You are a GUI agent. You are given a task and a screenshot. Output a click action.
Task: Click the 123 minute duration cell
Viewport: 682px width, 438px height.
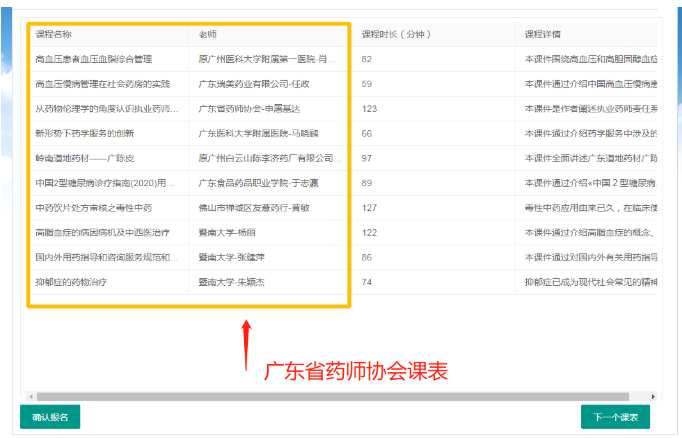coord(369,109)
